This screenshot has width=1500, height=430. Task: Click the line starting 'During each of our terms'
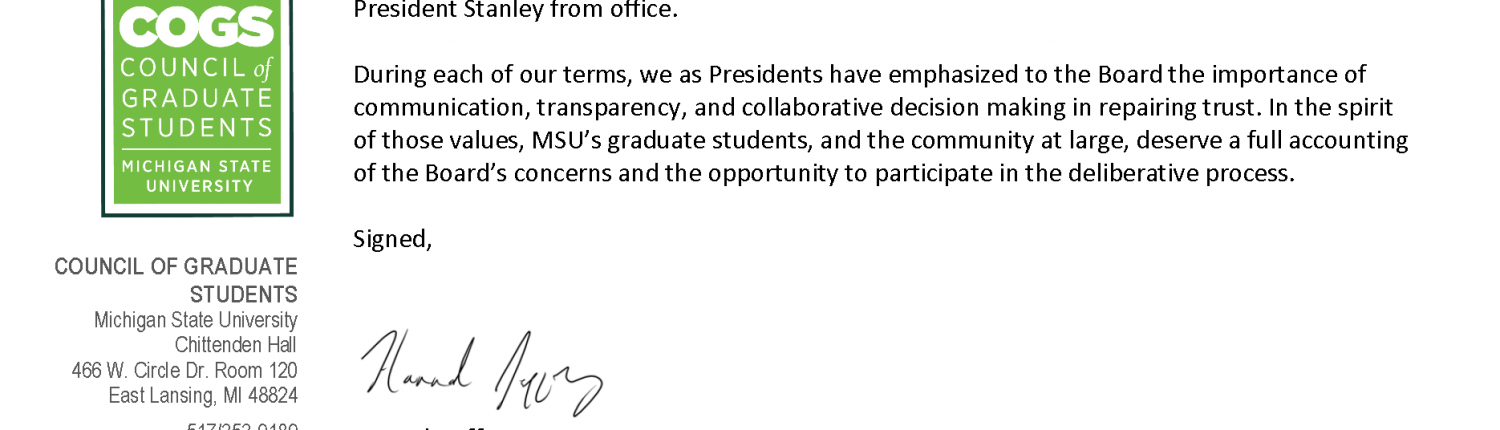tap(860, 75)
